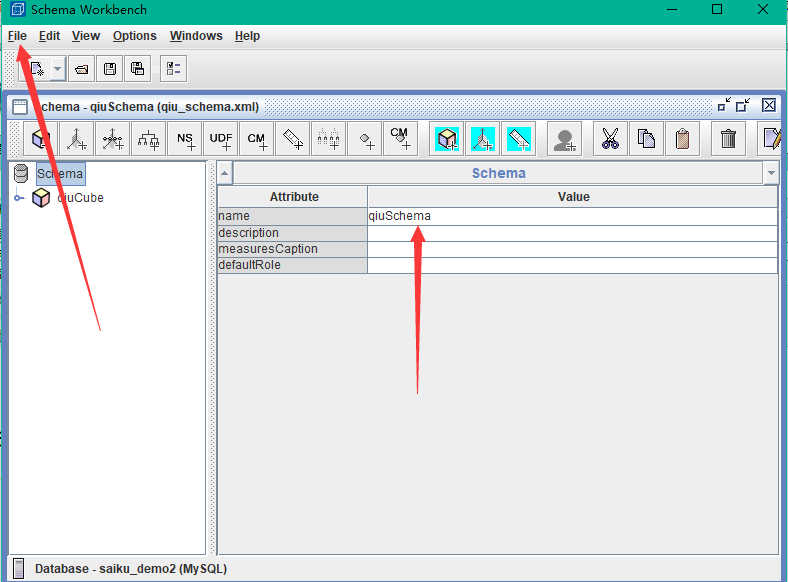Click the Add Level icon
This screenshot has height=582, width=788.
click(328, 139)
